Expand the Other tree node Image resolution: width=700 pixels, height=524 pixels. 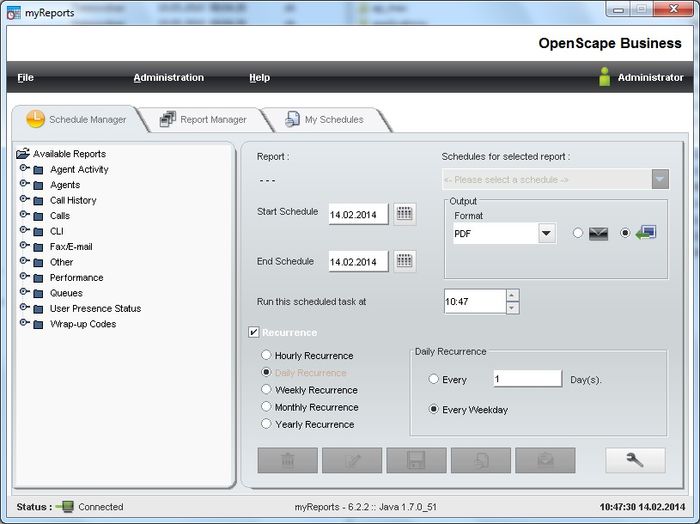click(x=24, y=261)
